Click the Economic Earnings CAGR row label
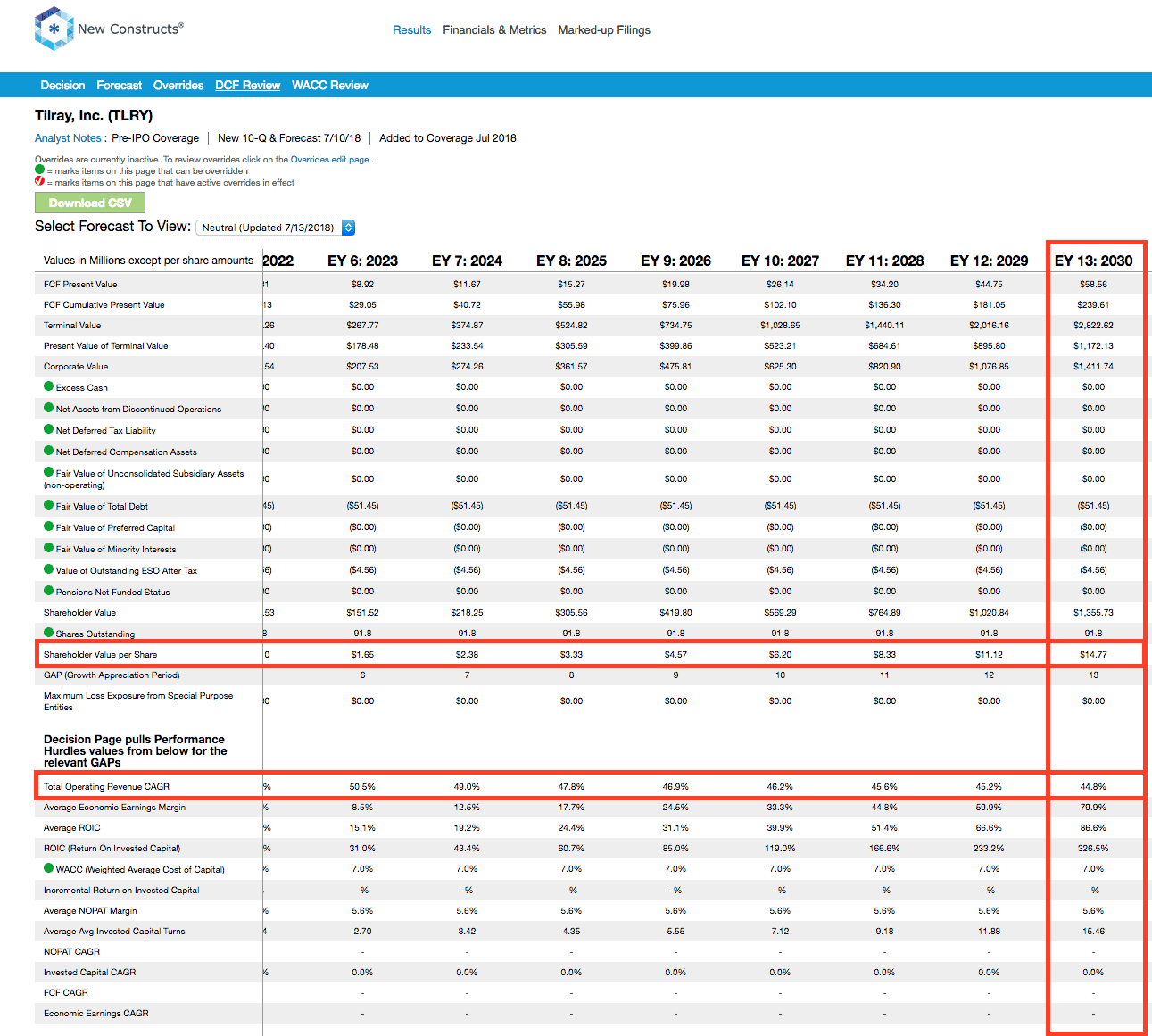 [x=96, y=1013]
